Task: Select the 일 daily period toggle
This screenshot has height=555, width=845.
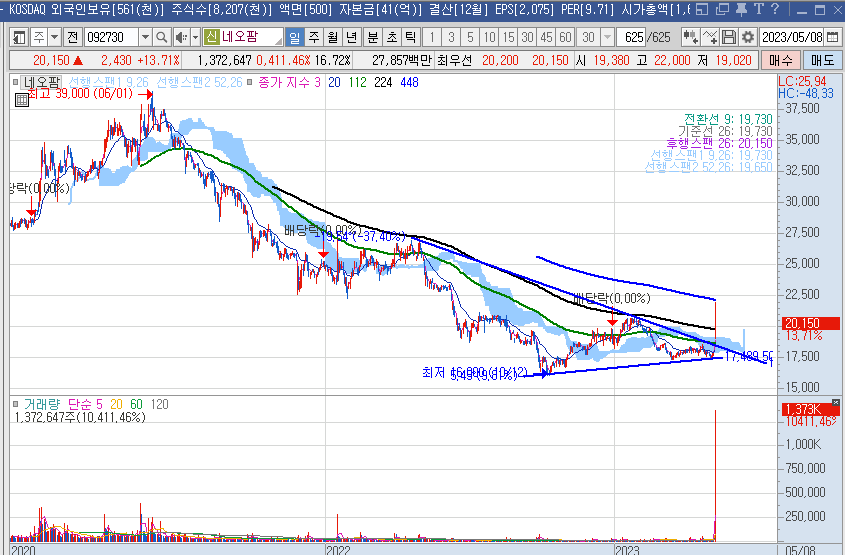Action: [x=294, y=37]
